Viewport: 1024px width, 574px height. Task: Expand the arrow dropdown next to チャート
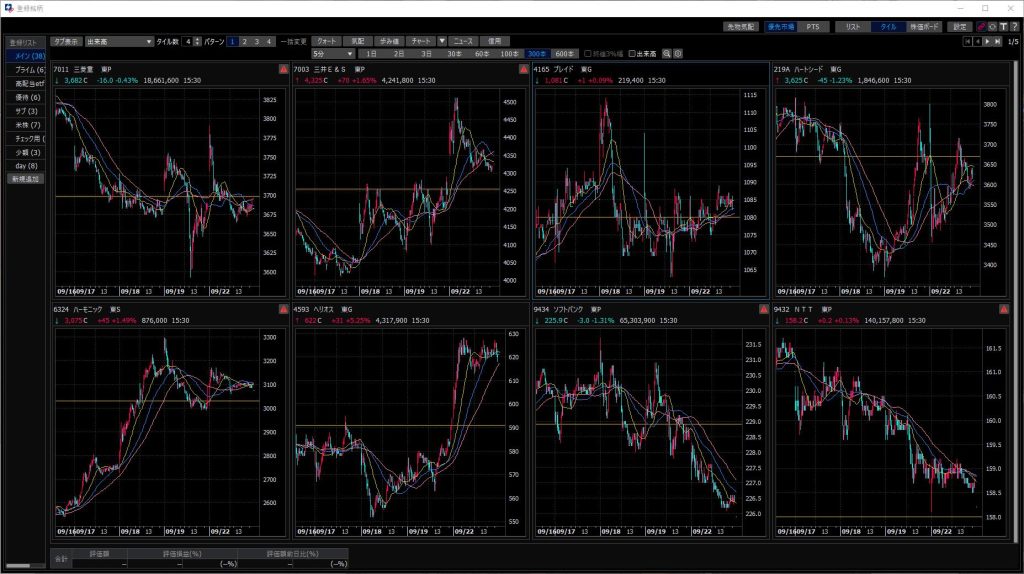click(442, 41)
